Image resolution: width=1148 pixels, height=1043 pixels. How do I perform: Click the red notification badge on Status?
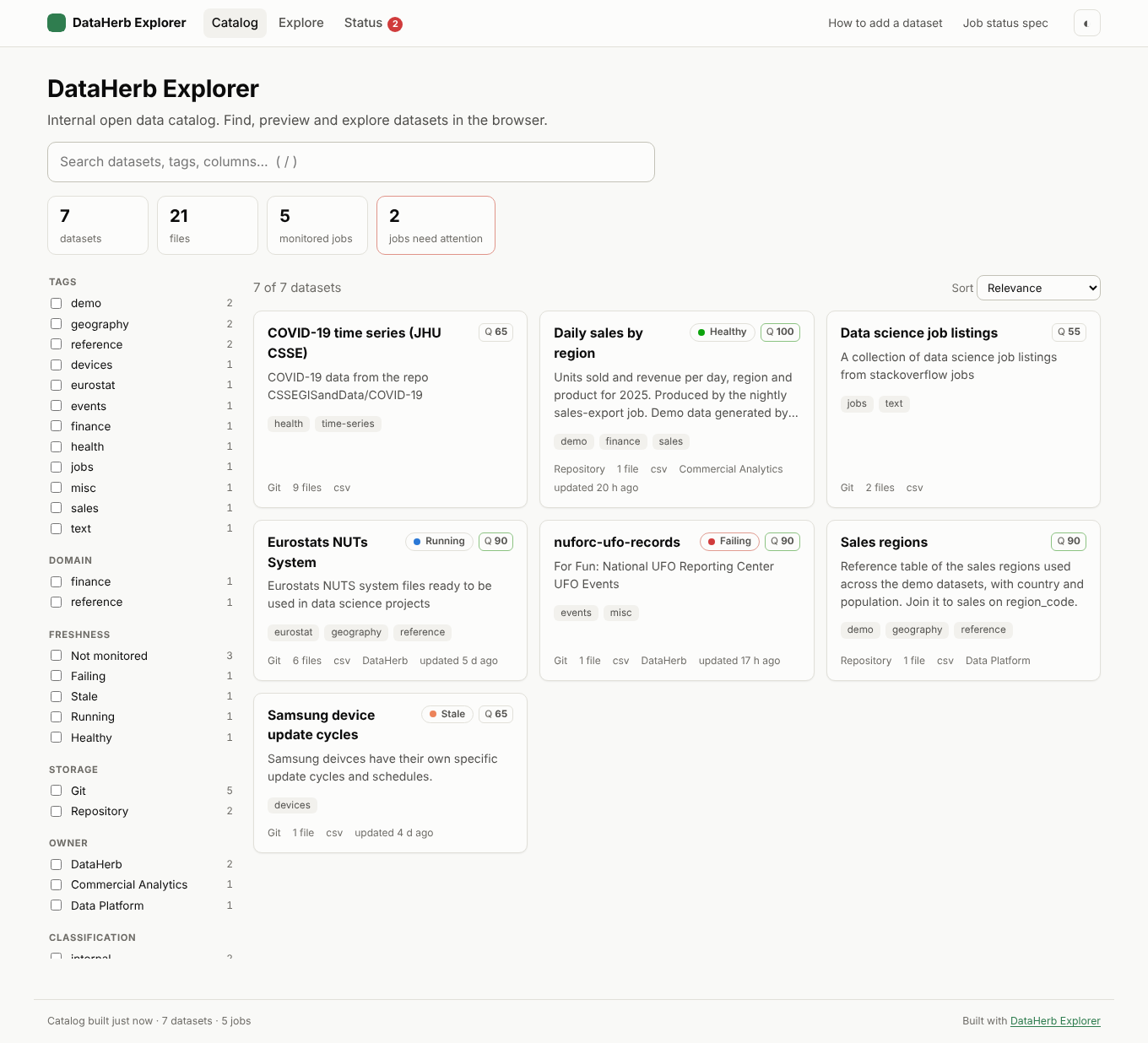394,24
